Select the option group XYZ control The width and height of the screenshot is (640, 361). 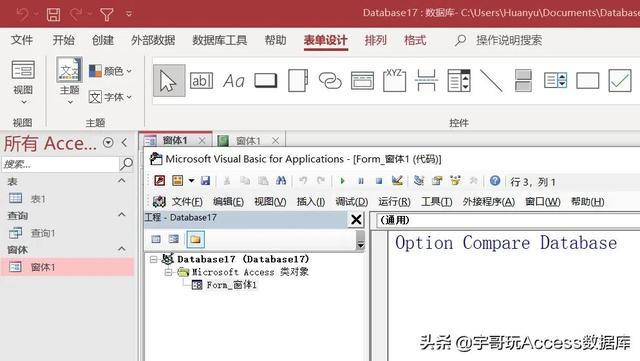pyautogui.click(x=394, y=80)
